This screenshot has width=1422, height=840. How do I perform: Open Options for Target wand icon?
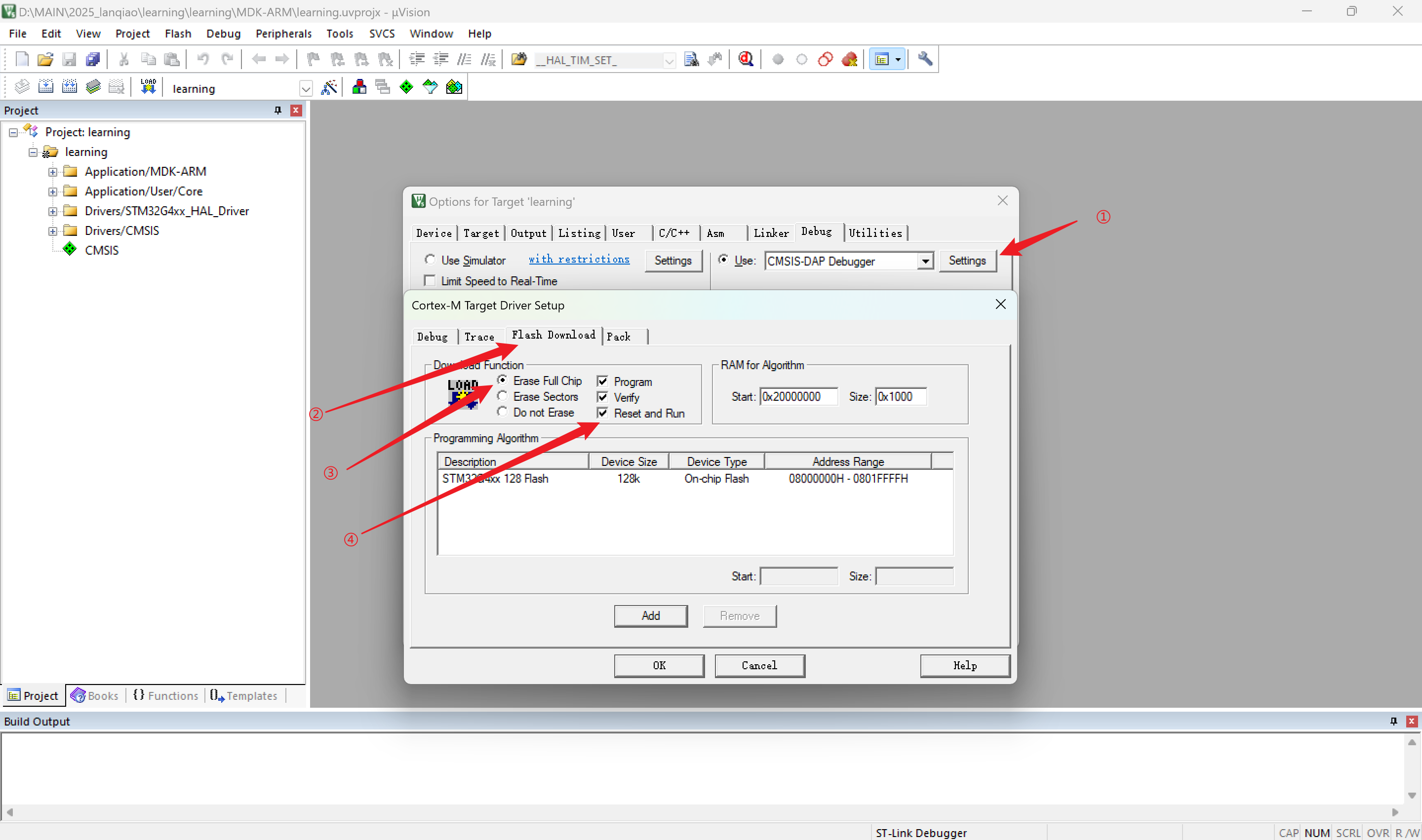328,87
